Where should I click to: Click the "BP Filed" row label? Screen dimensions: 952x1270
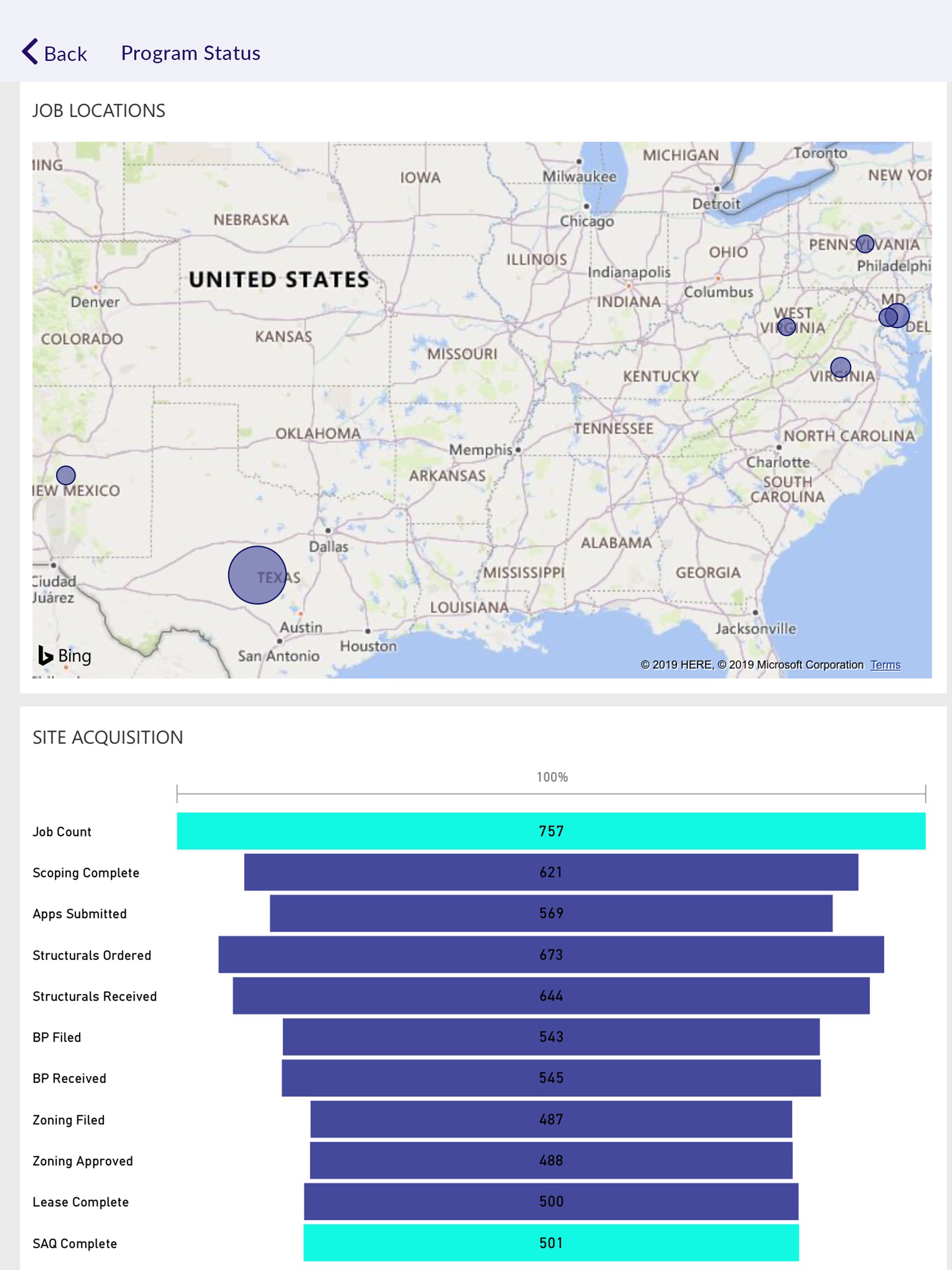(57, 1038)
